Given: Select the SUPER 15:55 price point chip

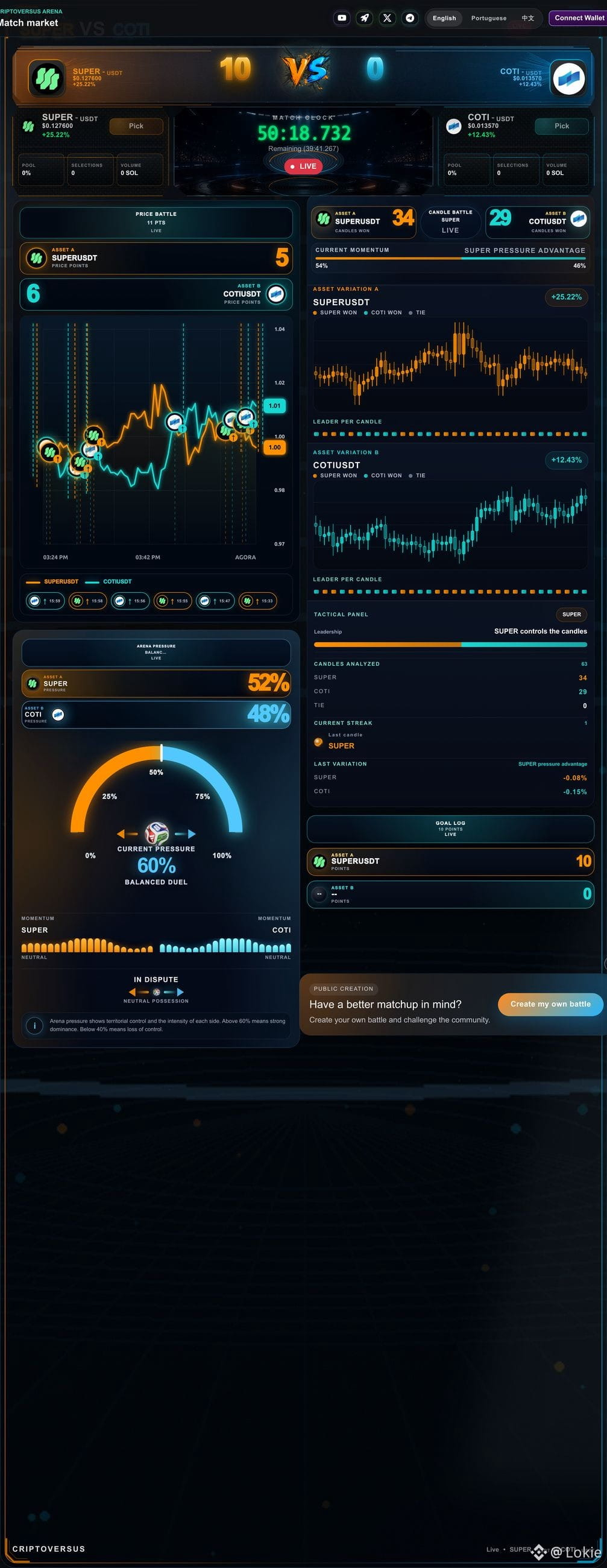Looking at the screenshot, I should pyautogui.click(x=173, y=601).
